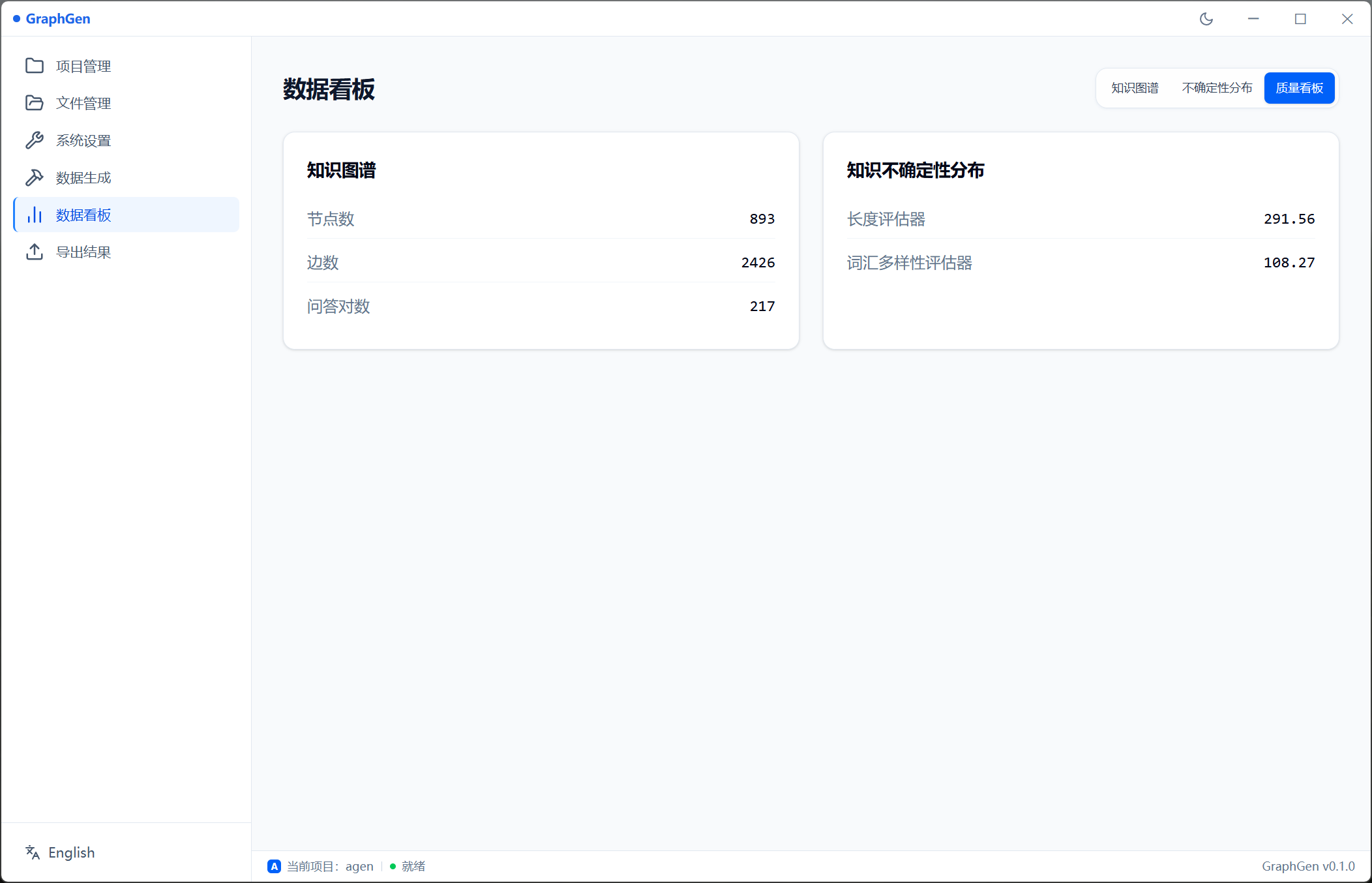
Task: Click the upload icon beside 导出结果
Action: coord(35,252)
